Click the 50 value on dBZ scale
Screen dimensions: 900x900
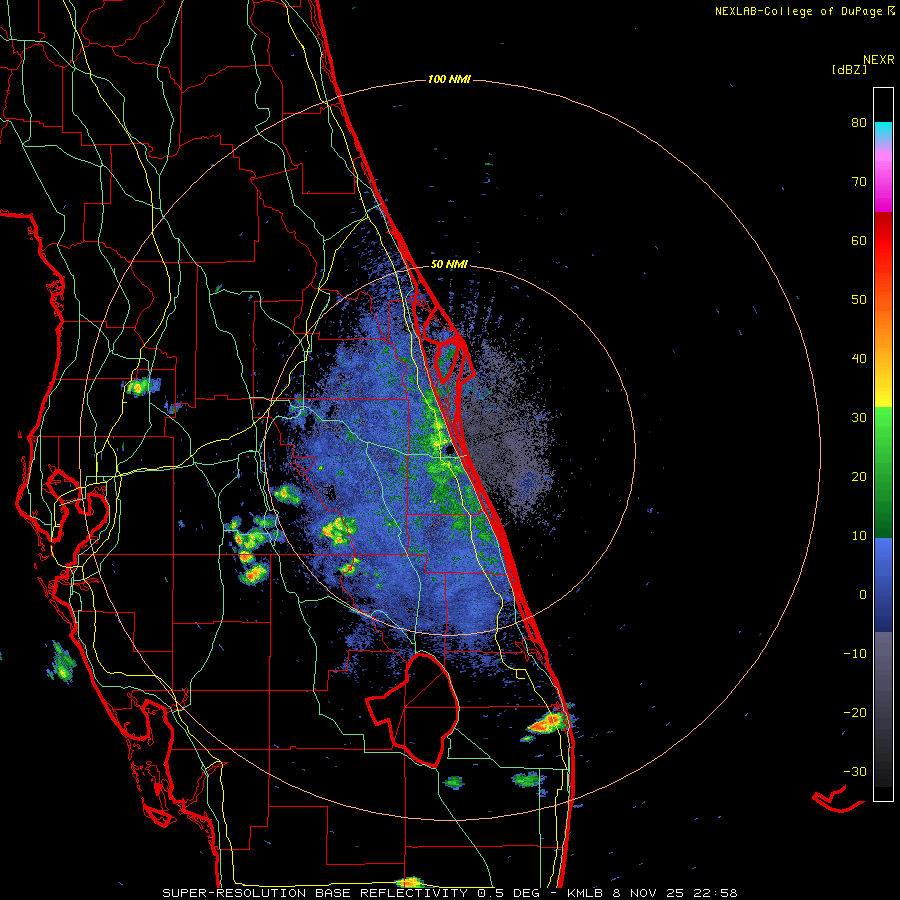859,300
